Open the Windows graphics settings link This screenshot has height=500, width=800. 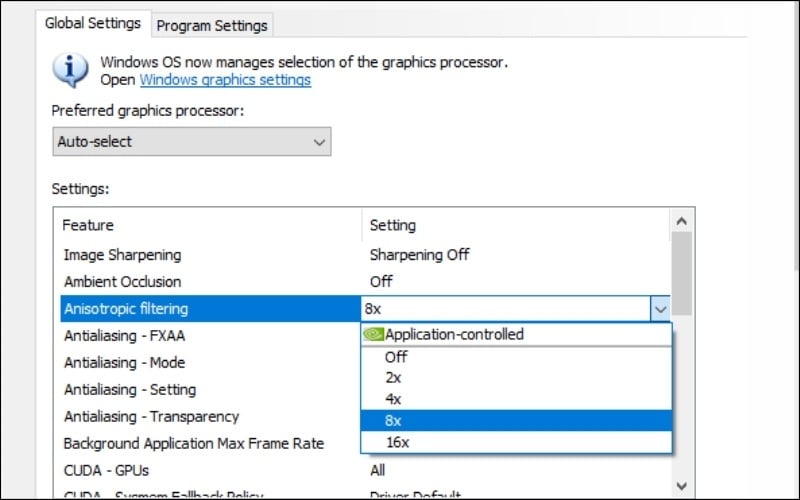(x=225, y=80)
